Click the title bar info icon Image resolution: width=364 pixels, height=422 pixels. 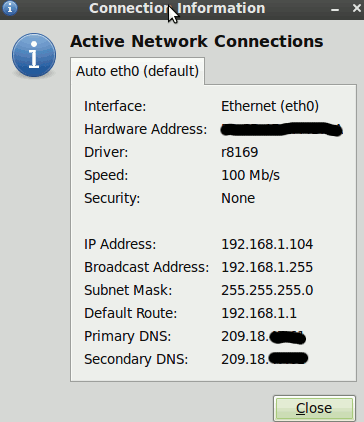click(x=10, y=8)
